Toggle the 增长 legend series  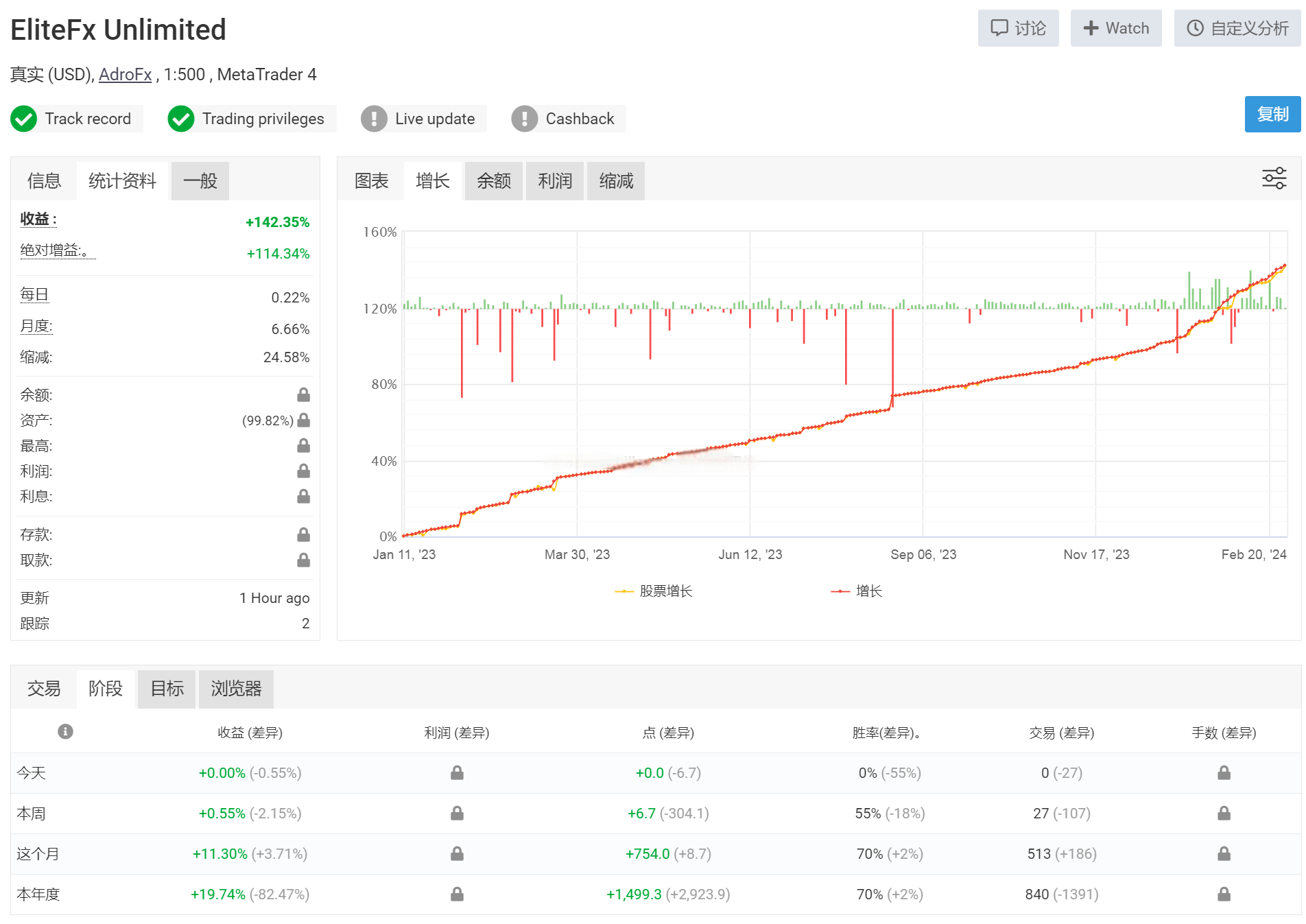[x=857, y=591]
